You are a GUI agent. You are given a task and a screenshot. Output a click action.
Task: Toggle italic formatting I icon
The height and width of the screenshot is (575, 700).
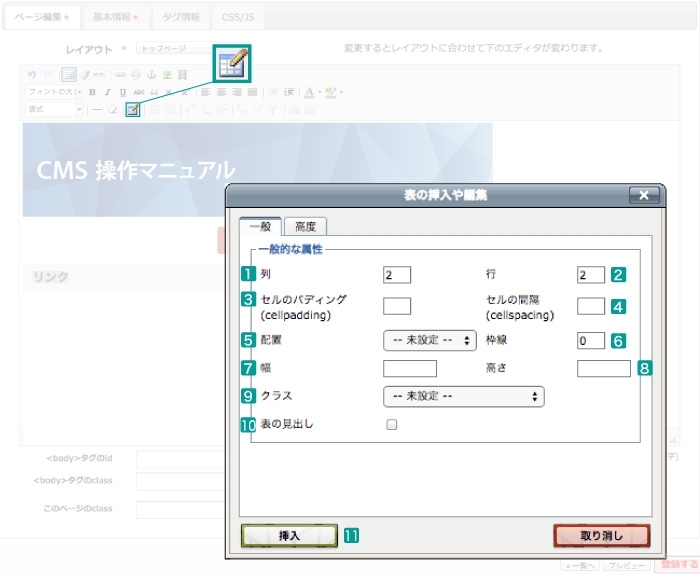tap(108, 92)
